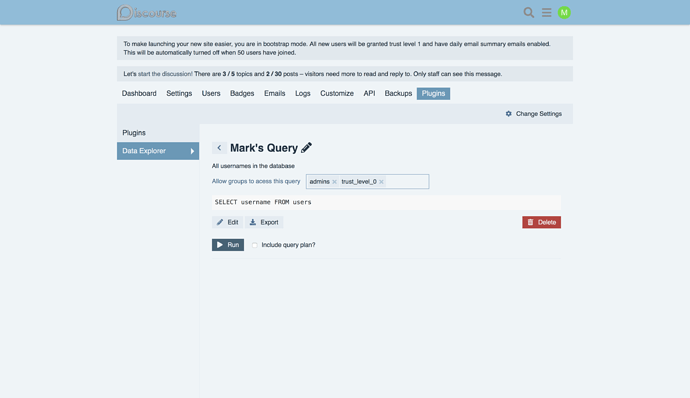The image size is (690, 398).
Task: Enable Include query plan checkbox
Action: 254,245
